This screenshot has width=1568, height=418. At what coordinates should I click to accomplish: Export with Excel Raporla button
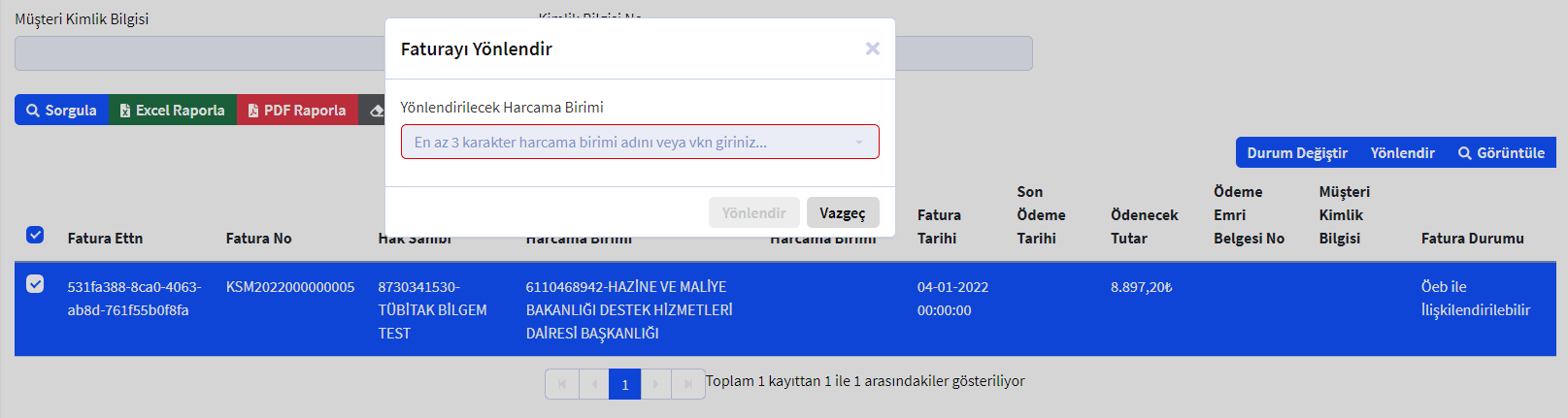172,111
